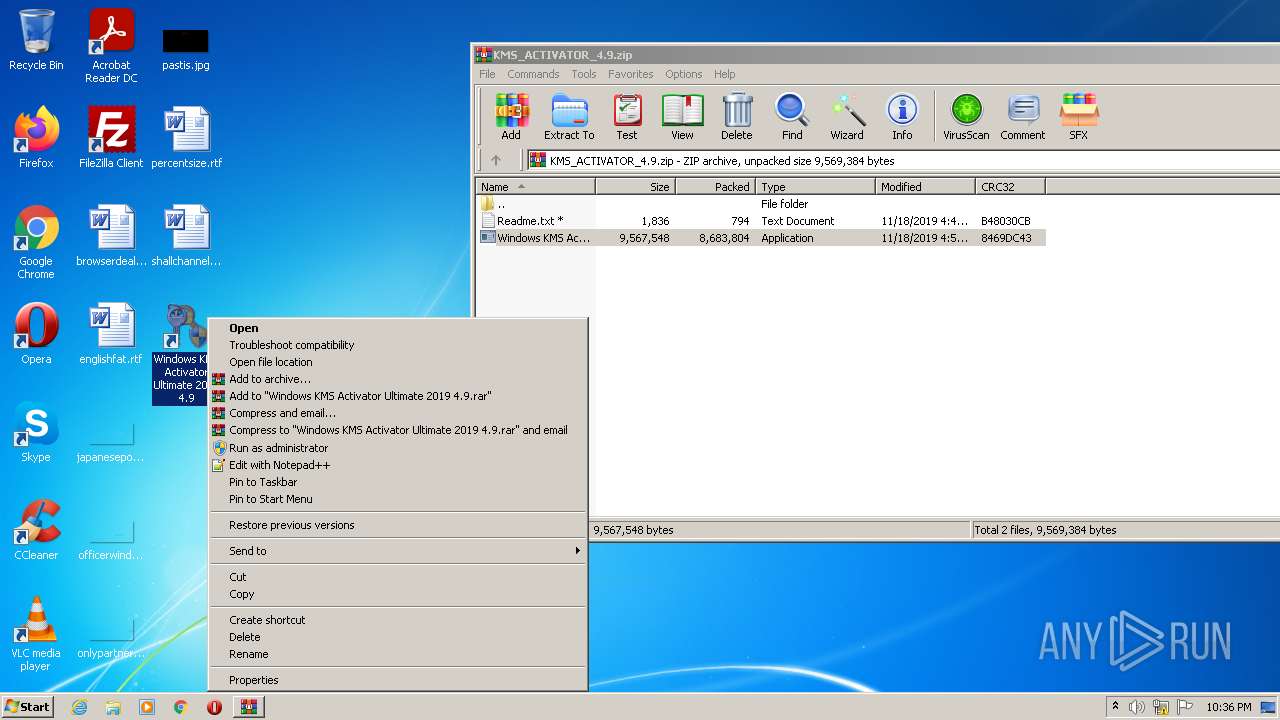Select the Firefox desktop shortcut

pyautogui.click(x=36, y=137)
